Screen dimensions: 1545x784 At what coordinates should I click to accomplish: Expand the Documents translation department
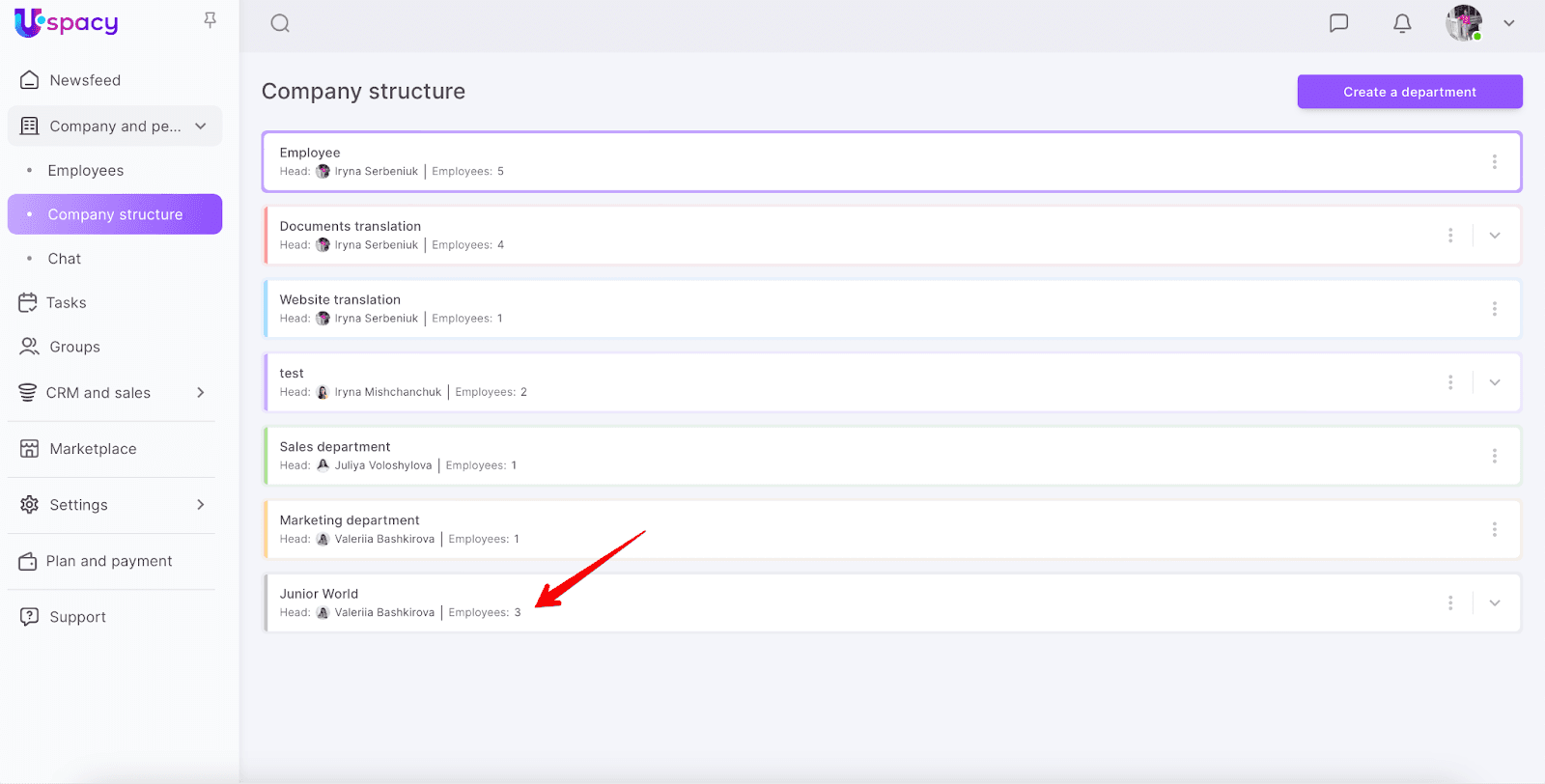pos(1495,236)
